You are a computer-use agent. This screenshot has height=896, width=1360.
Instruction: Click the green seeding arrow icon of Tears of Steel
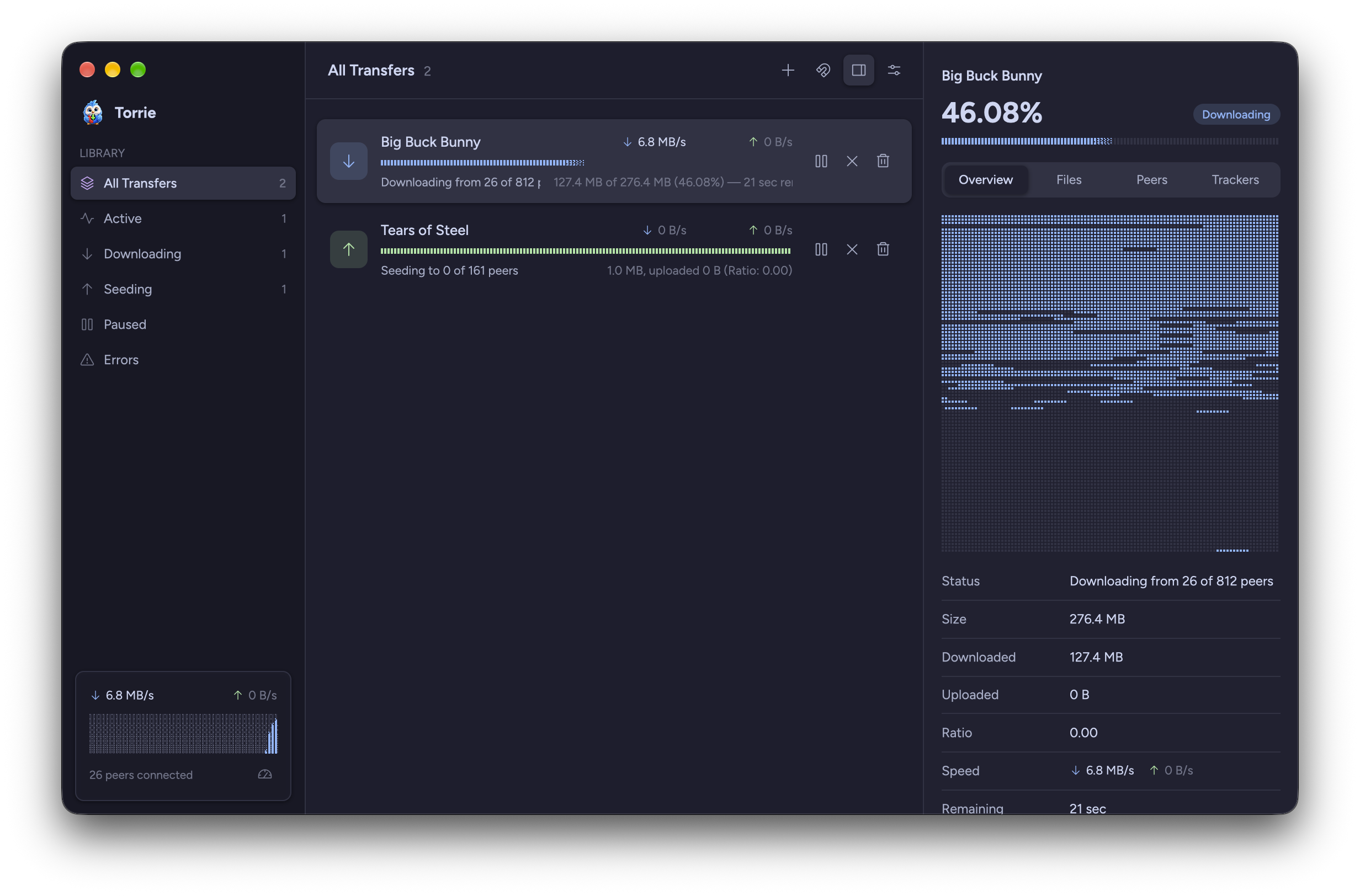point(349,249)
